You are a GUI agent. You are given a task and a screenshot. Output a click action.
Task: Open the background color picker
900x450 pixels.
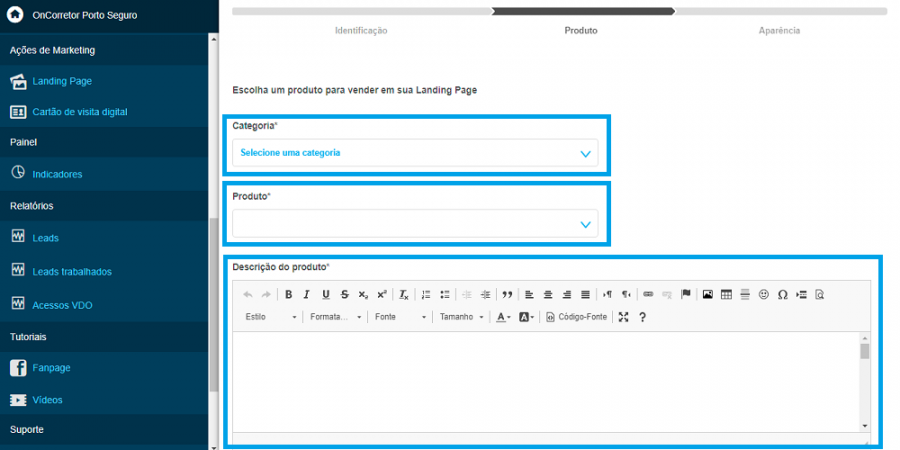pyautogui.click(x=526, y=317)
